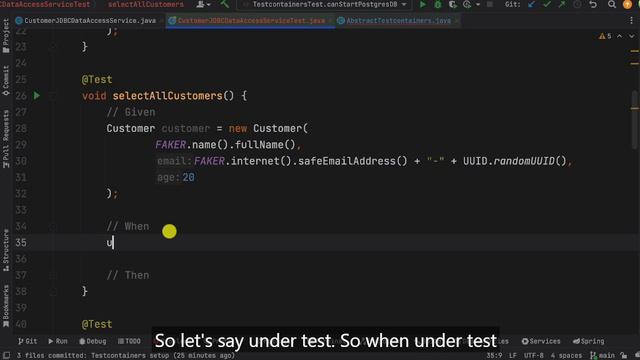Viewport: 640px width, 360px height.
Task: Open the Commit tool window
Action: tap(6, 81)
